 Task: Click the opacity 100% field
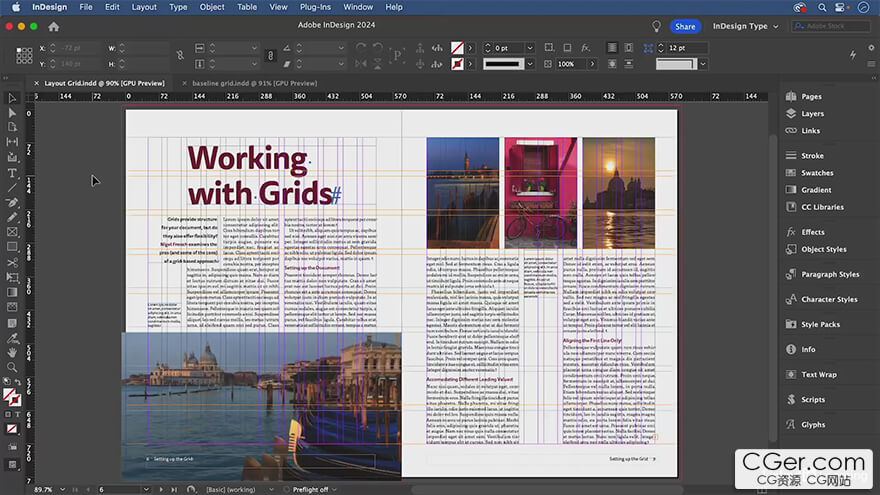click(571, 64)
